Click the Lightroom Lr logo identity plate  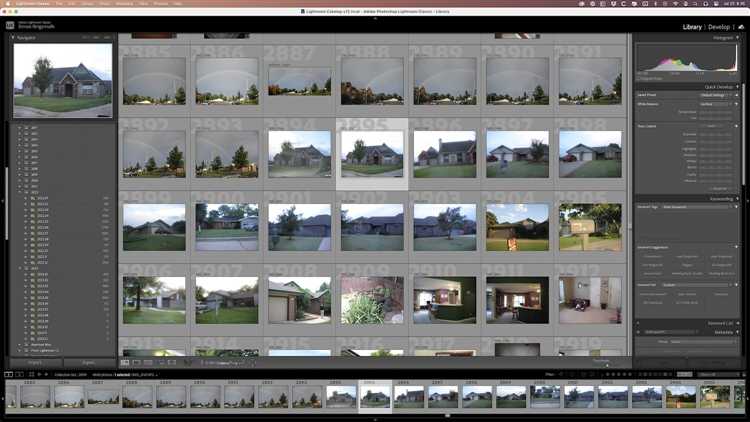(10, 25)
